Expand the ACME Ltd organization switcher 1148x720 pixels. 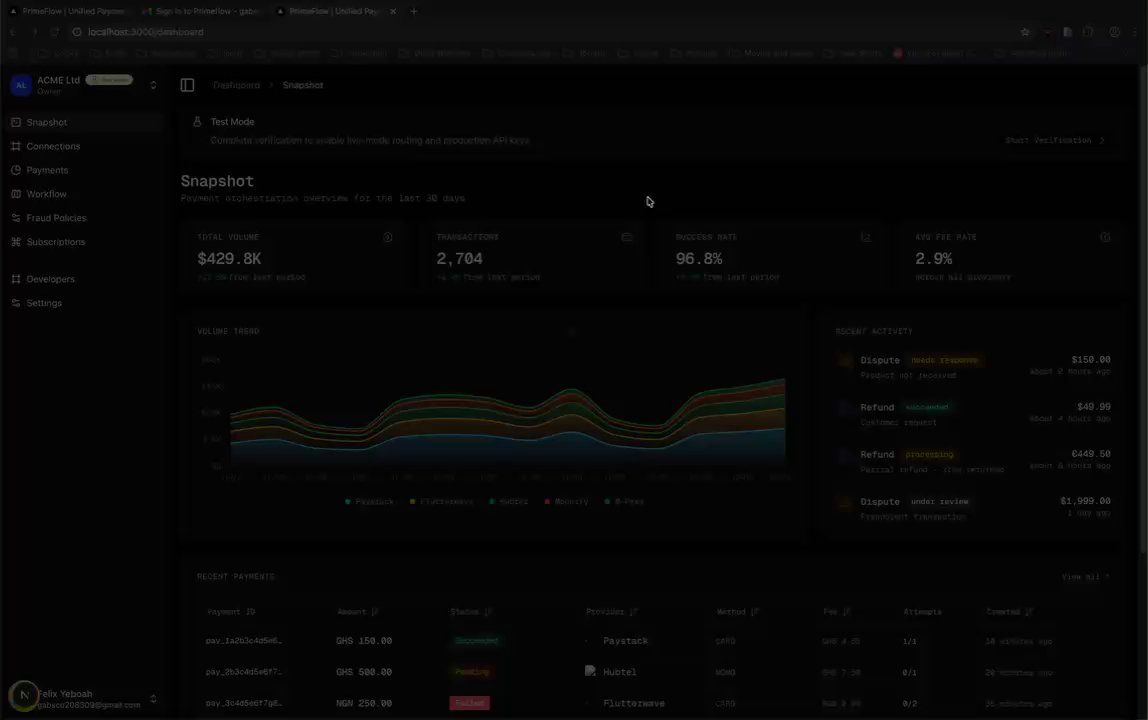[153, 85]
